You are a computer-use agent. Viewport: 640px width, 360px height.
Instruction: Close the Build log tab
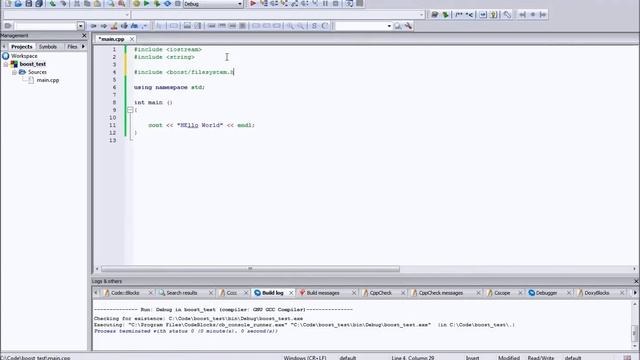[291, 293]
